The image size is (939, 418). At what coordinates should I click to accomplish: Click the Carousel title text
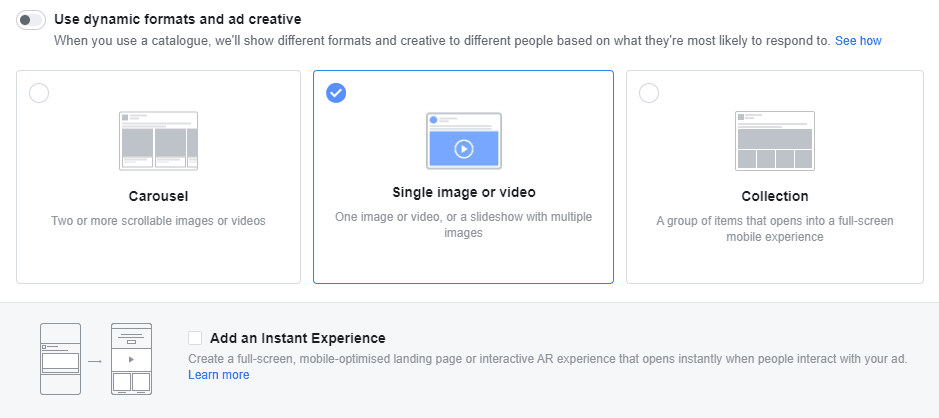click(158, 196)
